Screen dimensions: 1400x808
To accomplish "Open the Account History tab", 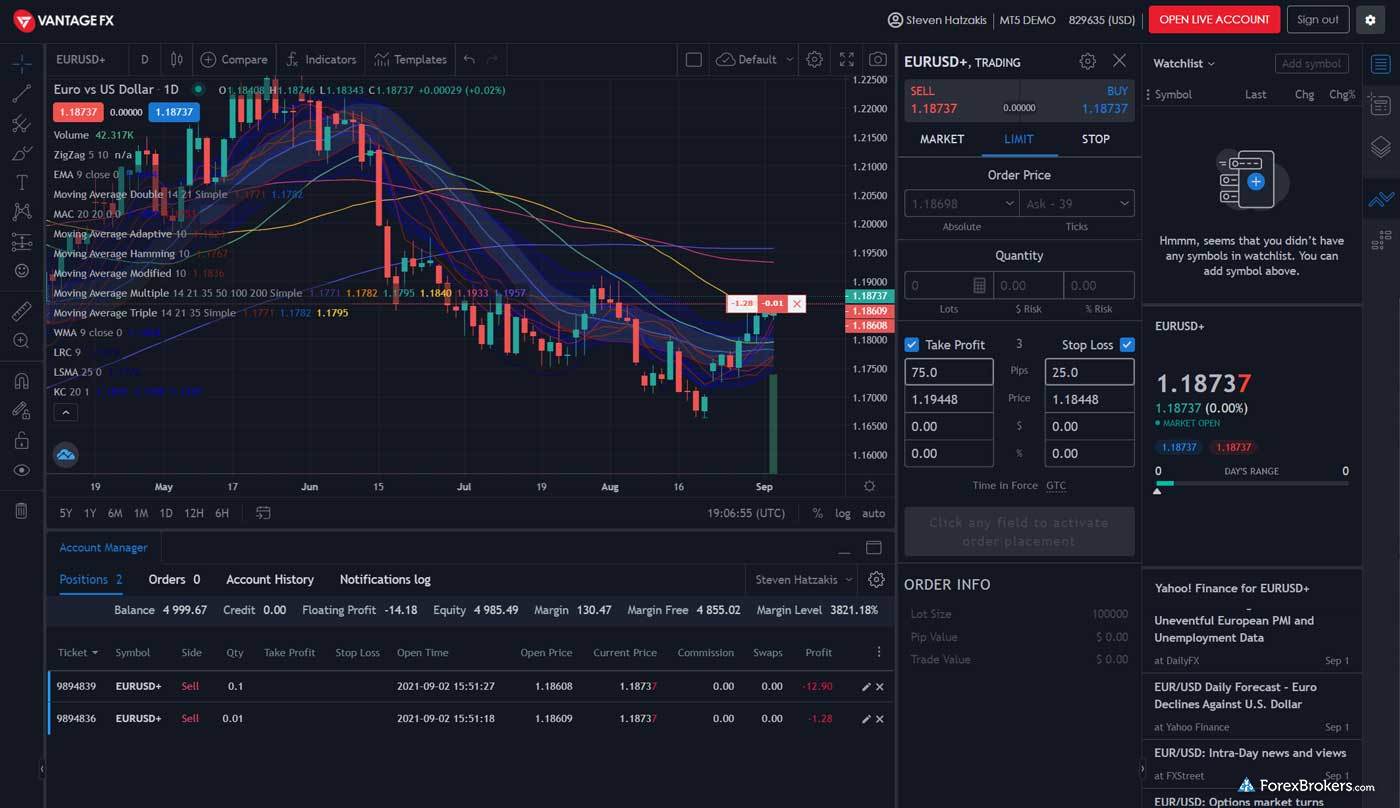I will tap(269, 580).
